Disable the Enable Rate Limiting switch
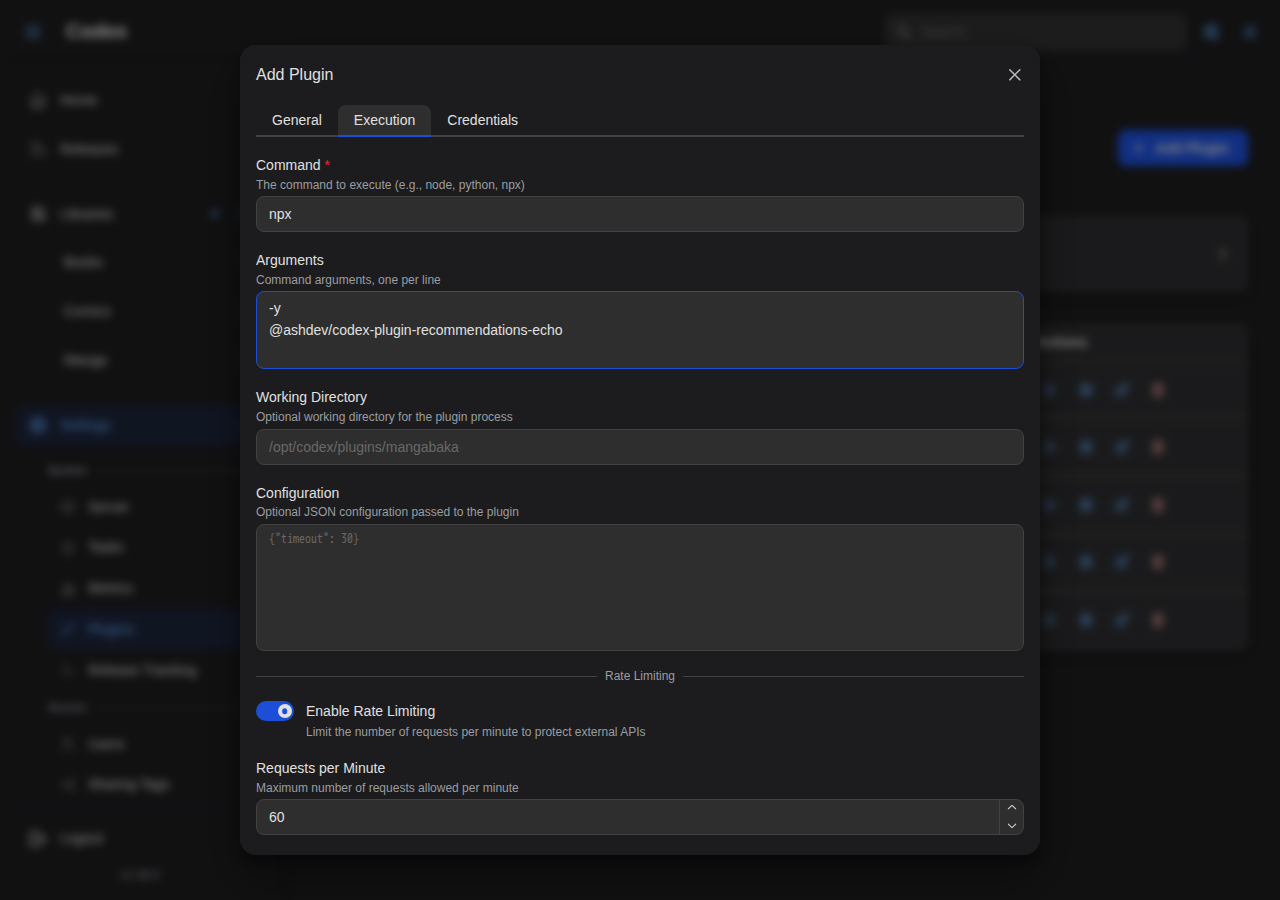The image size is (1280, 900). pos(275,711)
